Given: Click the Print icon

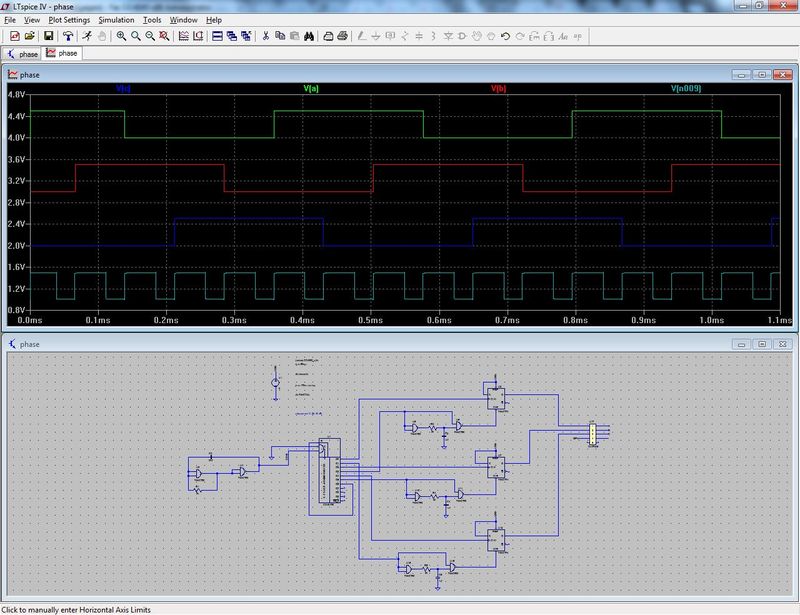Looking at the screenshot, I should pos(342,36).
